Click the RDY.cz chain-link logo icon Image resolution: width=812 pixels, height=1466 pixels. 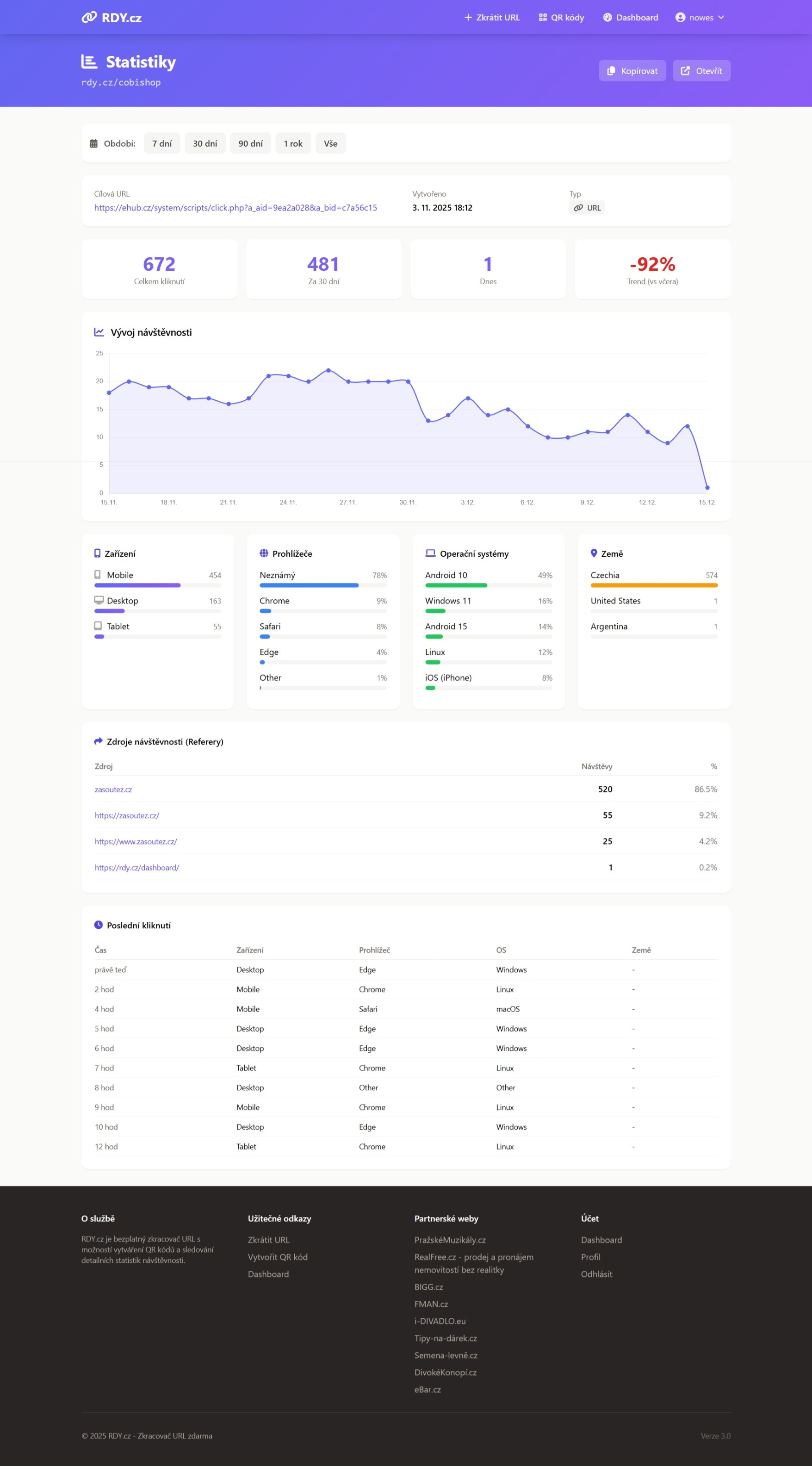point(89,18)
